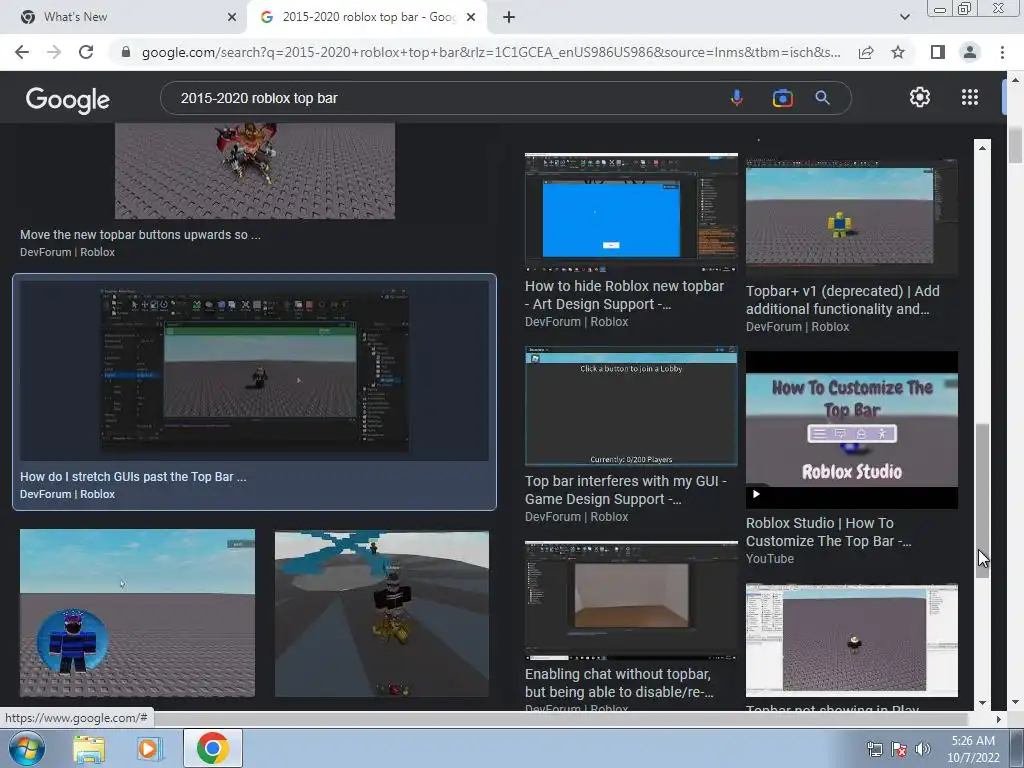Open the tab search dropdown
The image size is (1024, 768).
pyautogui.click(x=904, y=17)
